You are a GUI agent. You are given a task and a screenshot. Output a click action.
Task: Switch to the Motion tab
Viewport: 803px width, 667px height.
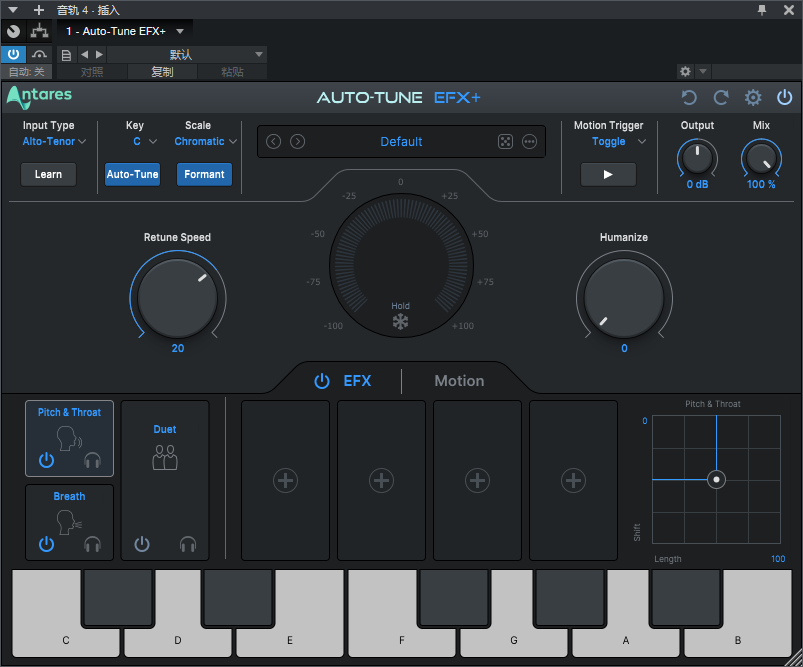pyautogui.click(x=459, y=381)
